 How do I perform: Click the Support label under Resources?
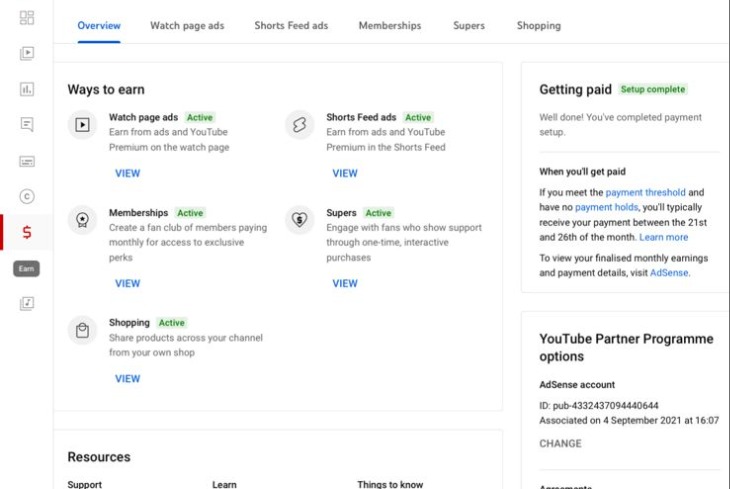click(x=84, y=484)
